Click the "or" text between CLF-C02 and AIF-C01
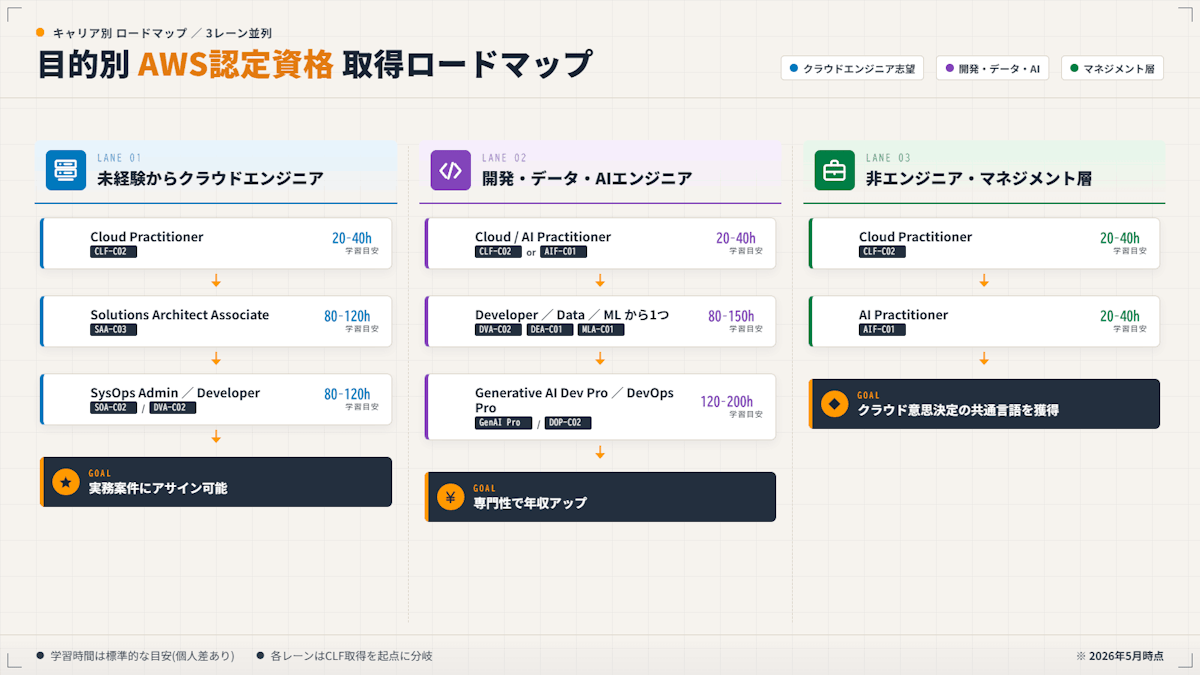 point(531,252)
